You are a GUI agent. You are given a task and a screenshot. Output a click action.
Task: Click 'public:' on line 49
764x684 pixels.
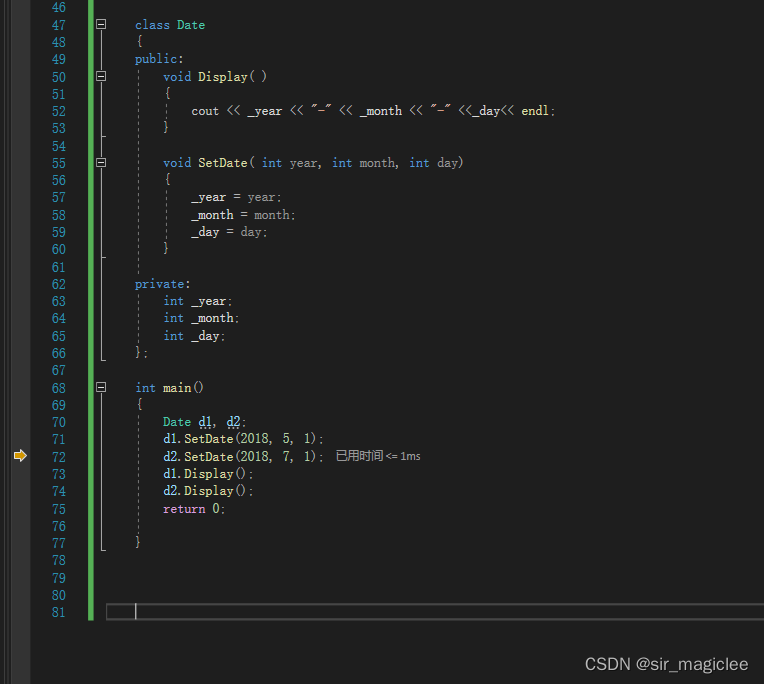(x=159, y=59)
